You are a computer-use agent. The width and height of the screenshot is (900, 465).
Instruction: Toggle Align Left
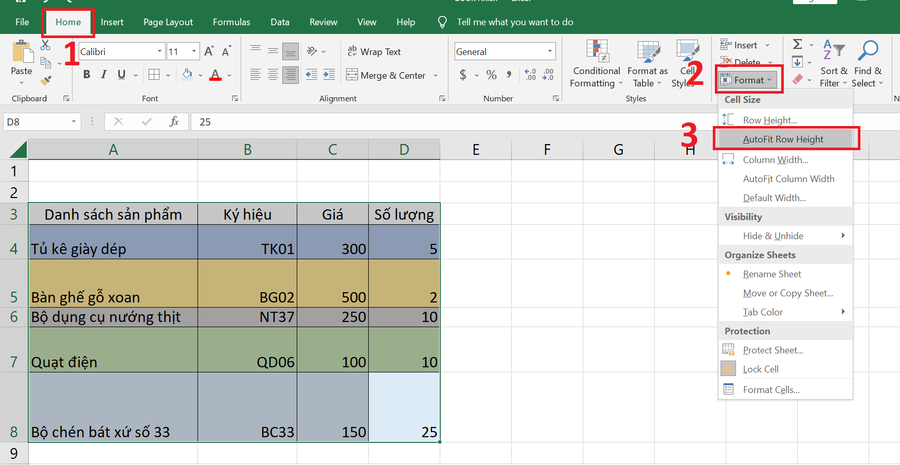[x=255, y=75]
